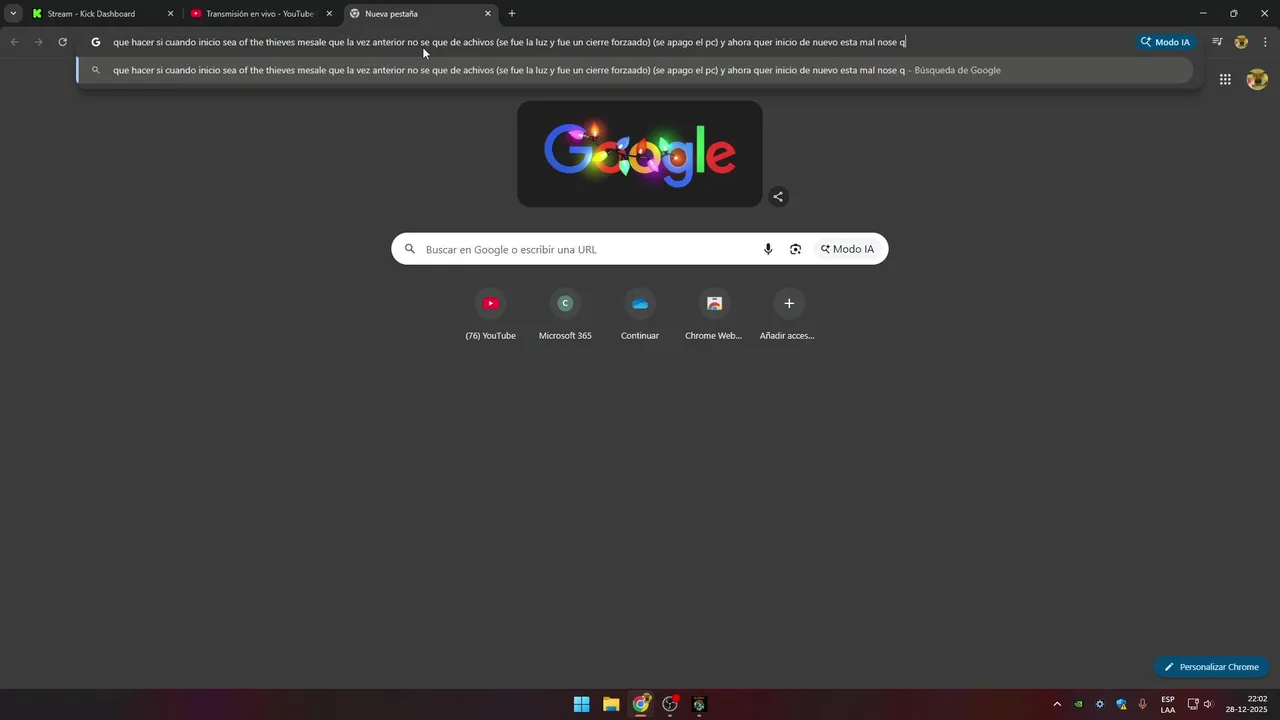Click Modo IA button in the address bar

pos(1165,42)
